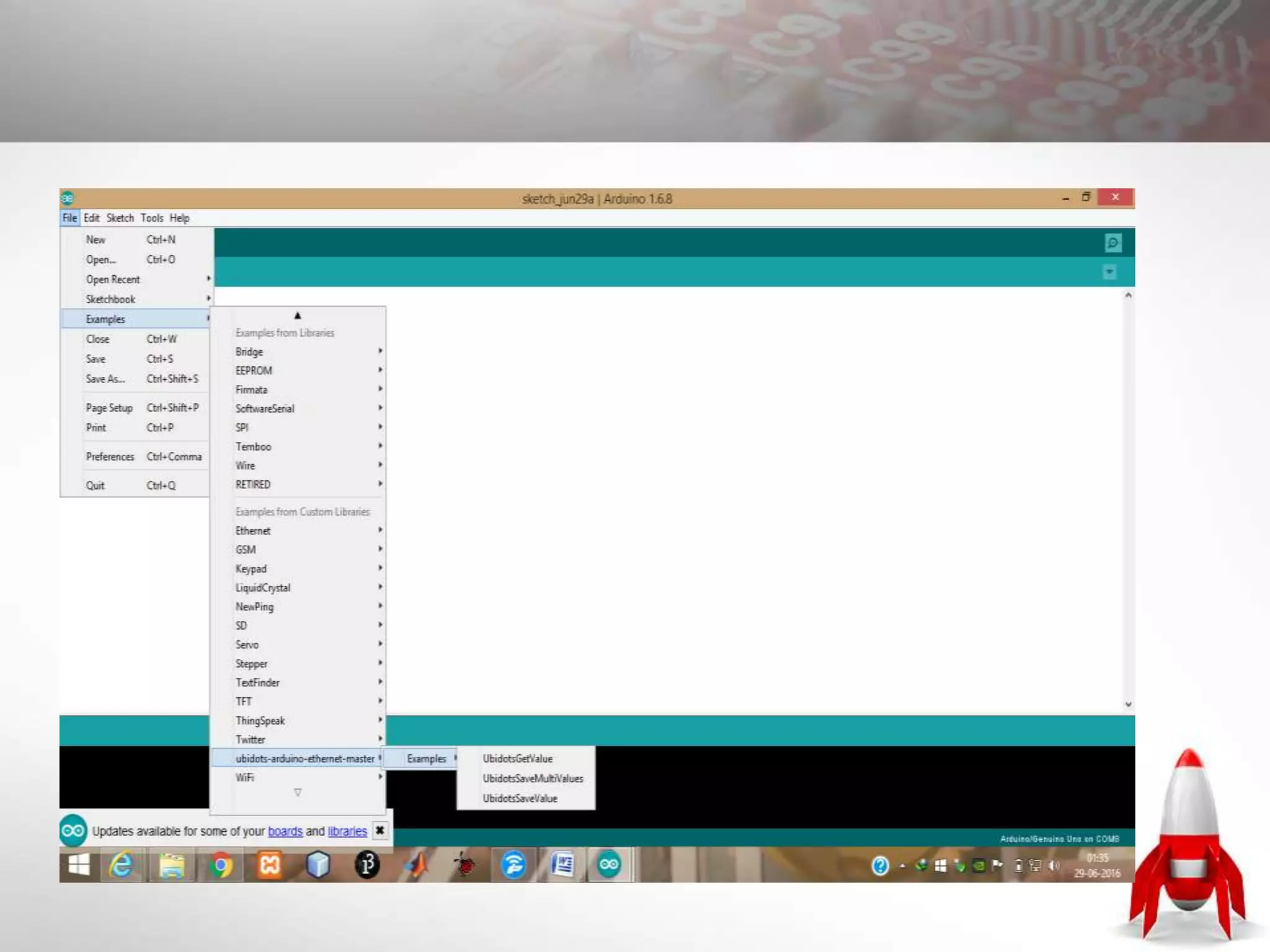Launch Google Chrome from taskbar

coord(220,865)
